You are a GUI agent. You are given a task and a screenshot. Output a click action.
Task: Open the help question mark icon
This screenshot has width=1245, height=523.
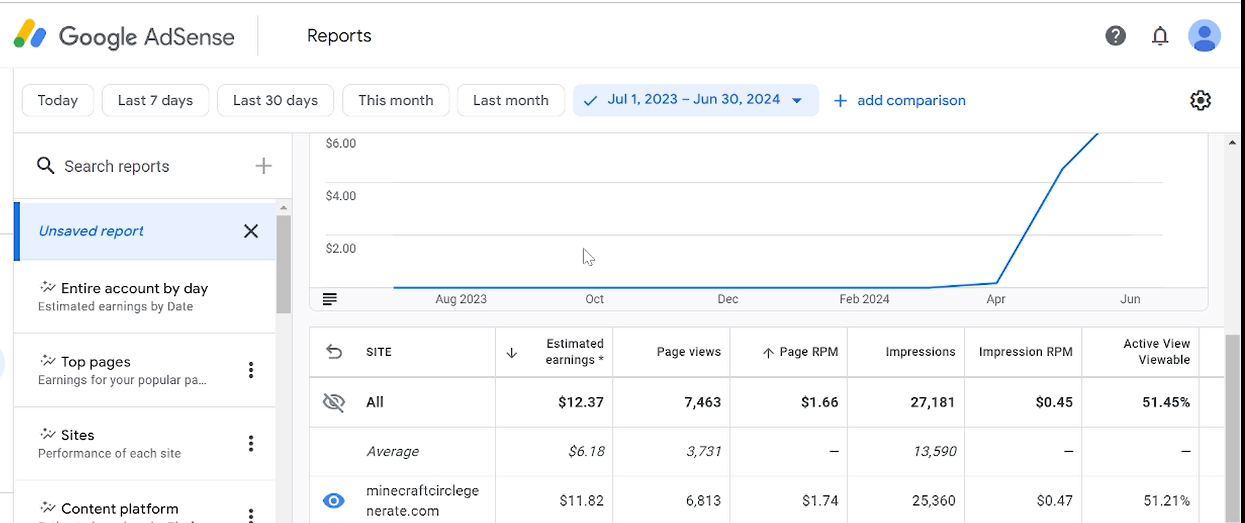coord(1116,36)
